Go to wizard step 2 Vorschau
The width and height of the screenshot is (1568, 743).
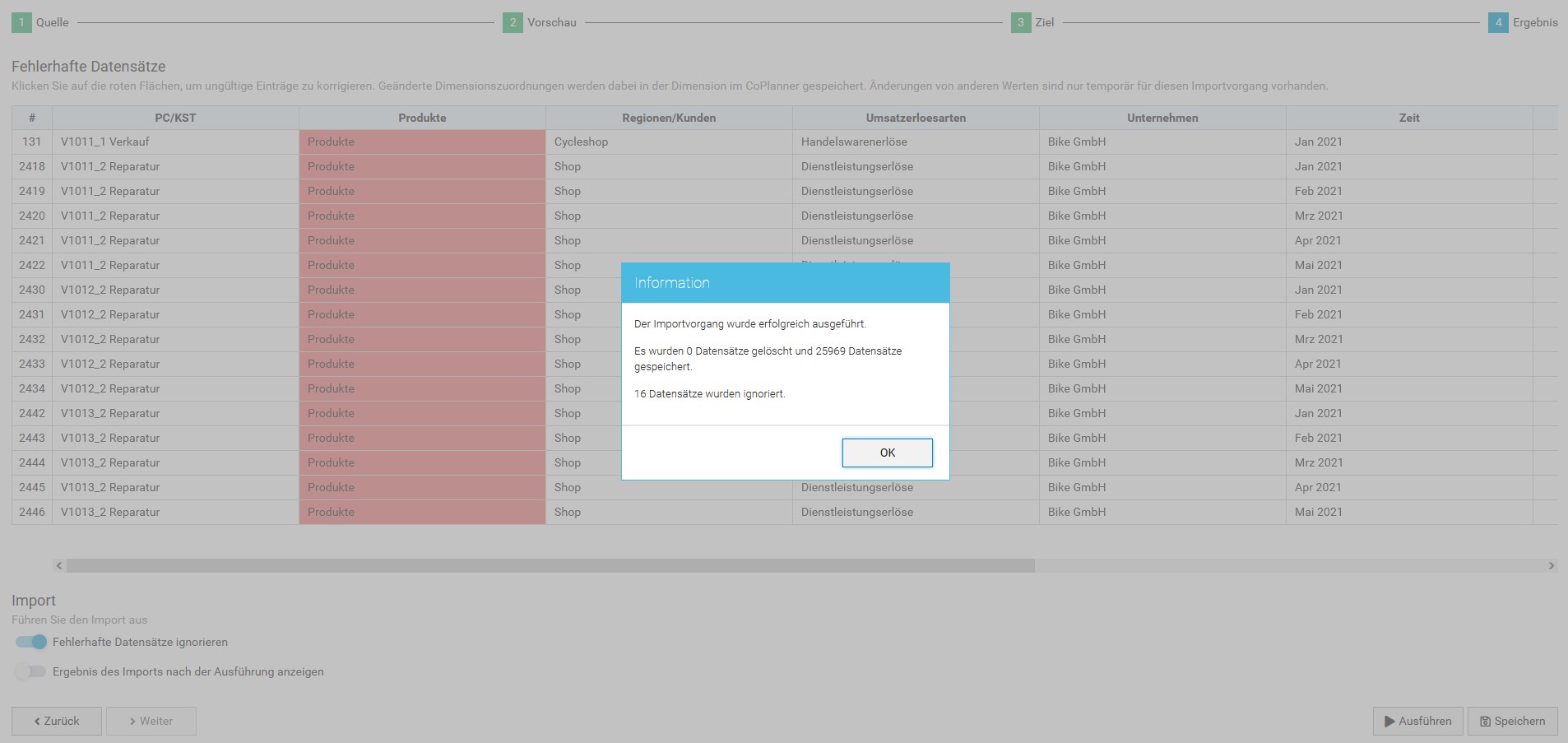click(540, 22)
